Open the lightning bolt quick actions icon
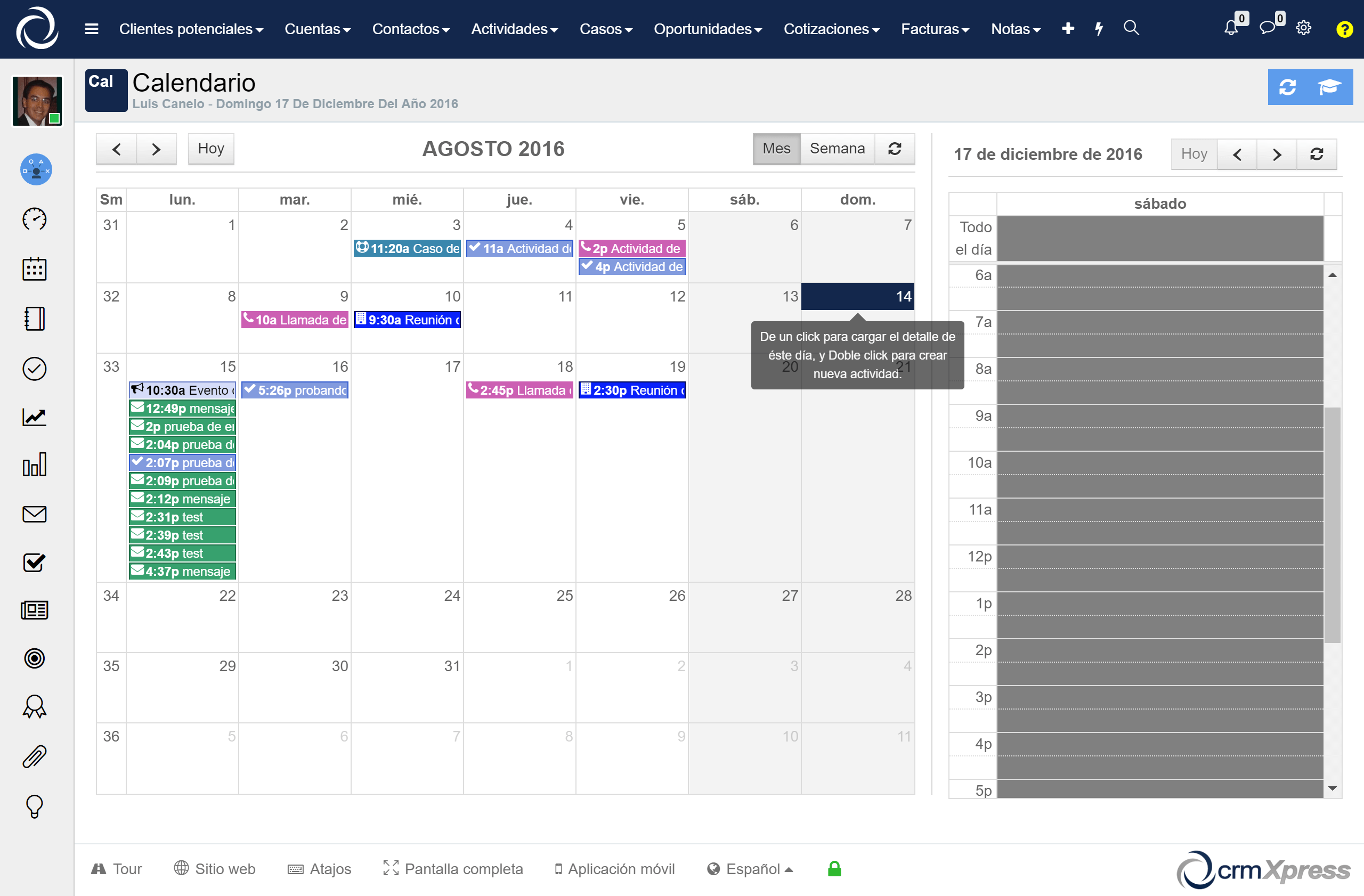The height and width of the screenshot is (896, 1364). coord(1099,28)
